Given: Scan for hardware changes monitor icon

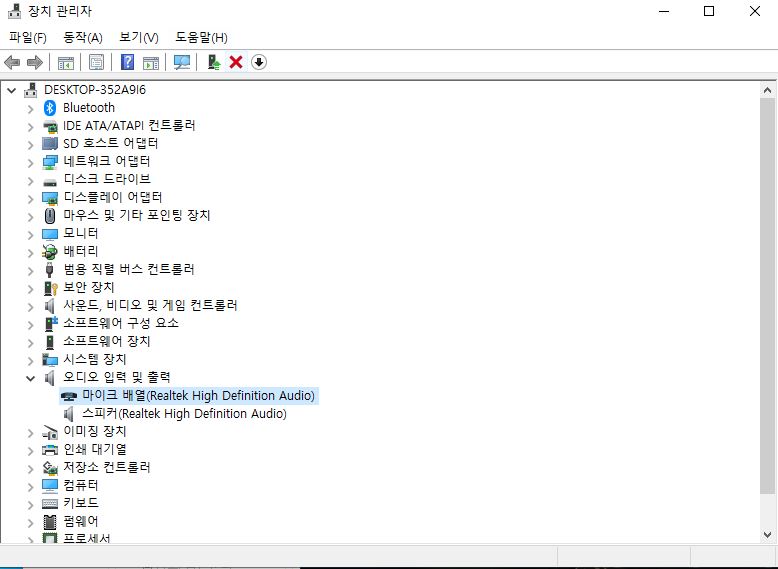Looking at the screenshot, I should pos(182,63).
